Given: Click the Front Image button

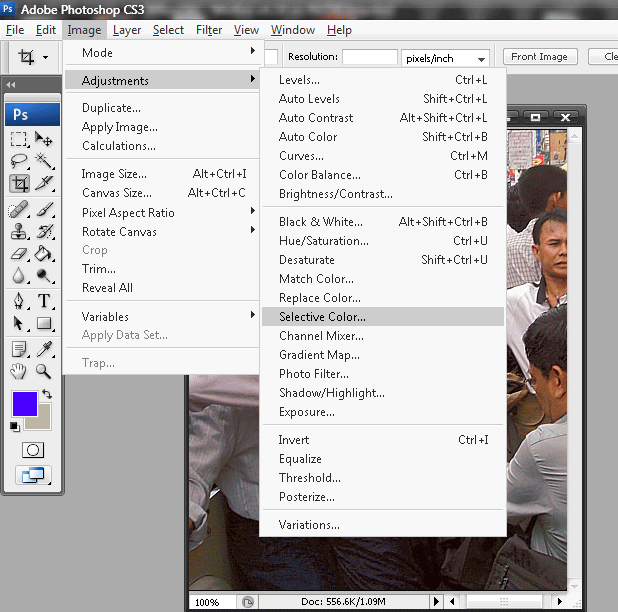Looking at the screenshot, I should pyautogui.click(x=540, y=57).
